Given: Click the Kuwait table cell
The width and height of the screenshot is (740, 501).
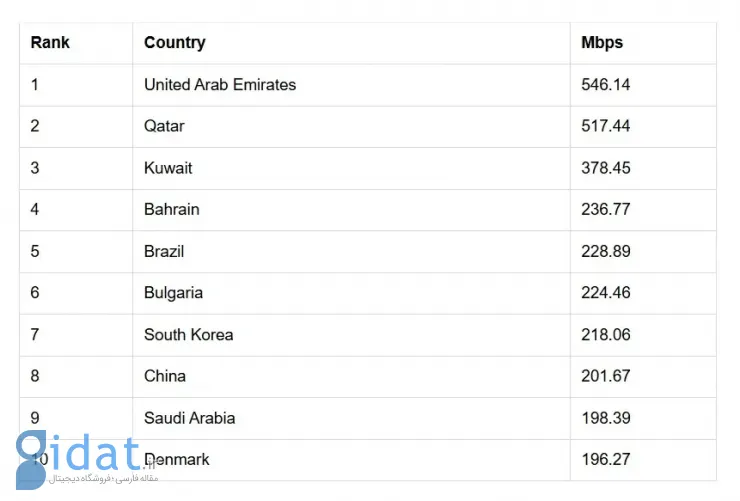Looking at the screenshot, I should 168,168.
